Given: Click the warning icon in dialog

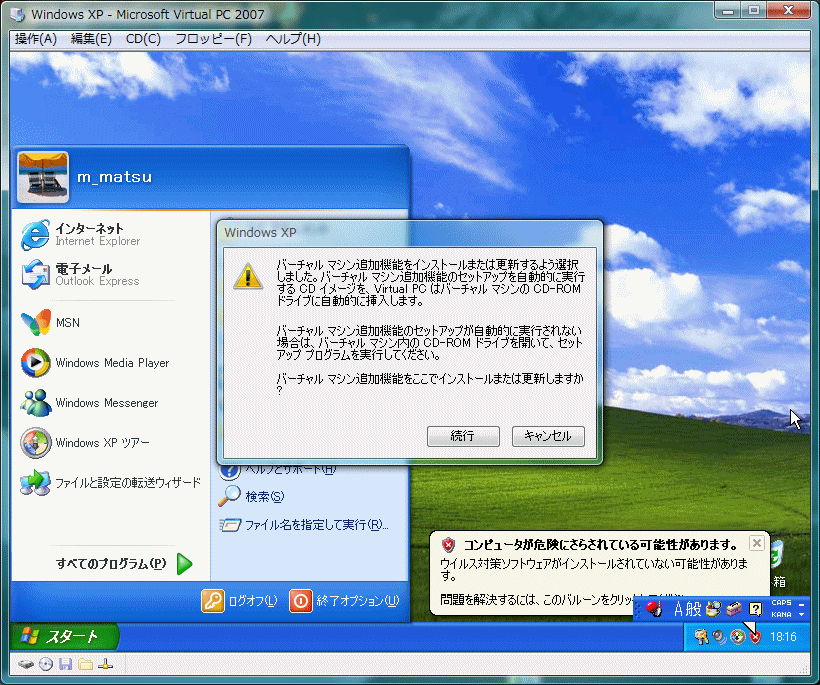Looking at the screenshot, I should click(x=248, y=276).
